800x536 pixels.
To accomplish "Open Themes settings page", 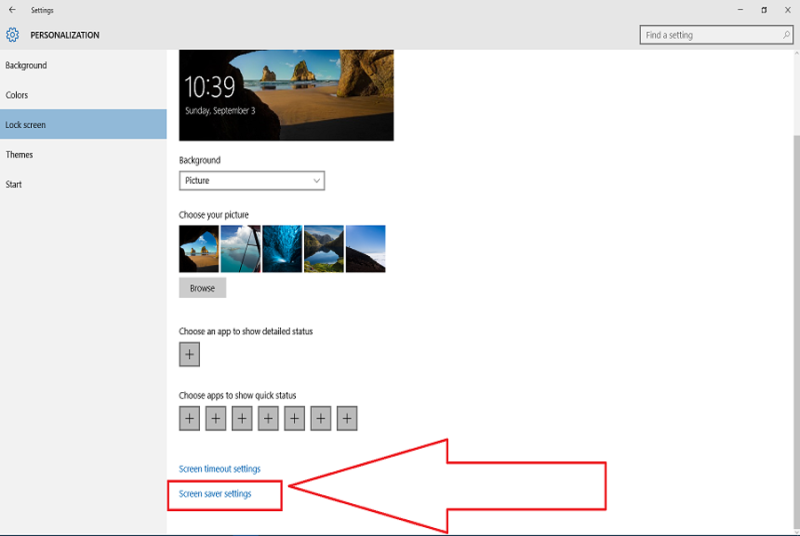I will pyautogui.click(x=83, y=155).
